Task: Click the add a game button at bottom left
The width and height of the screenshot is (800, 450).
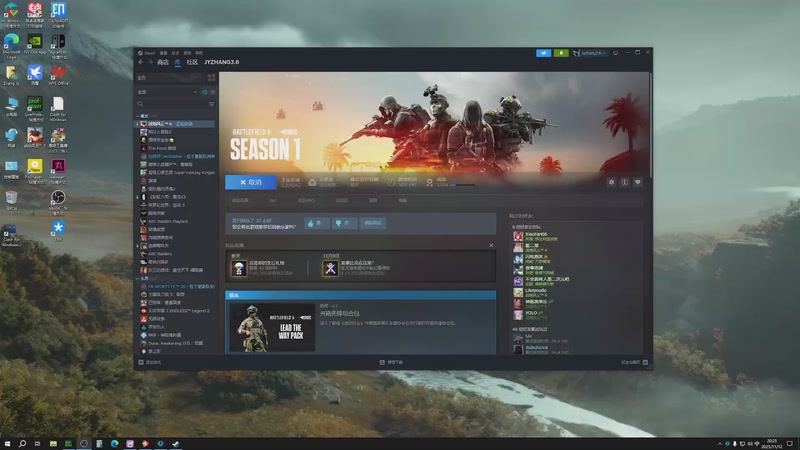Action: 150,362
